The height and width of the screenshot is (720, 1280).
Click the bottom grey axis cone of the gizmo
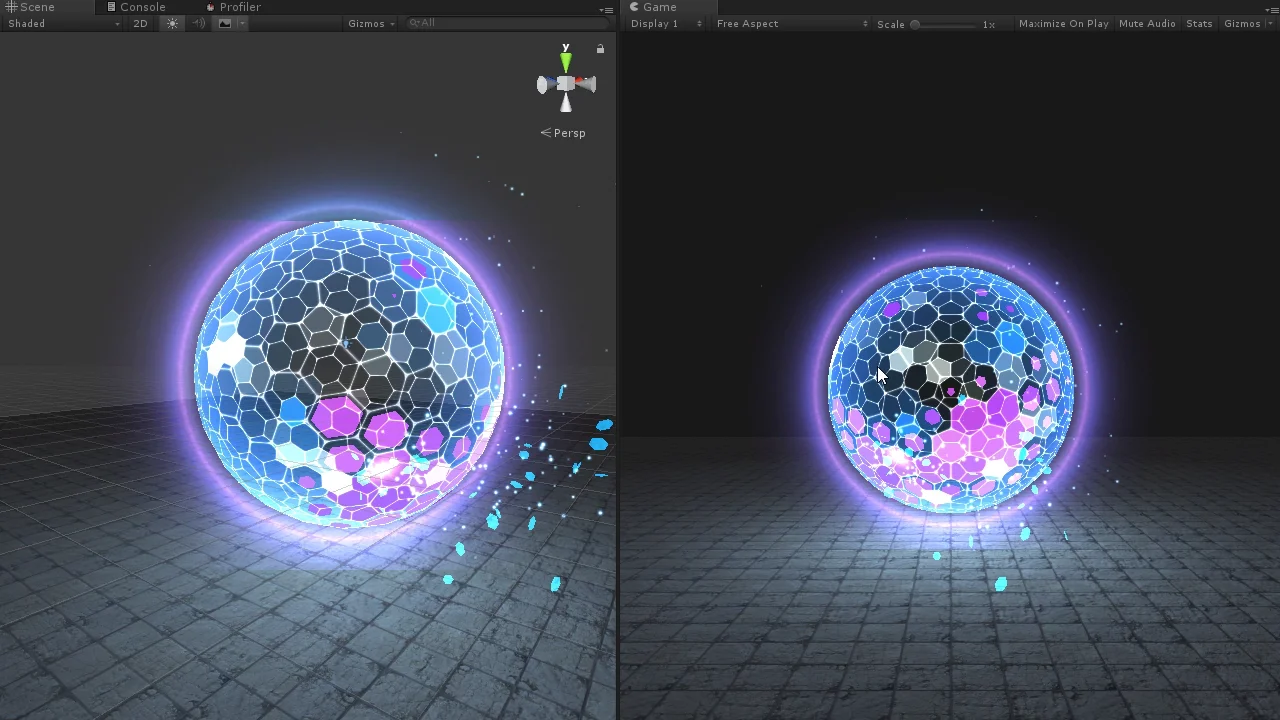point(566,103)
